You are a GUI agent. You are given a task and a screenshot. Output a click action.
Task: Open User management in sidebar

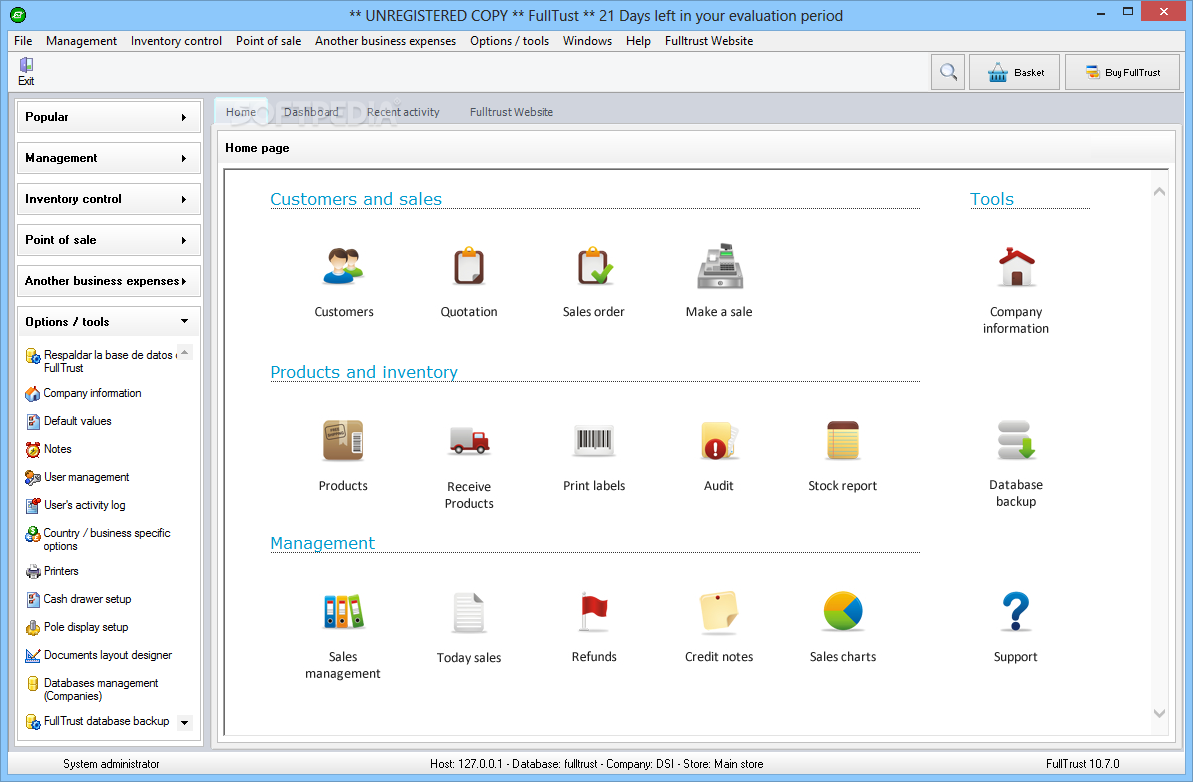(x=78, y=477)
